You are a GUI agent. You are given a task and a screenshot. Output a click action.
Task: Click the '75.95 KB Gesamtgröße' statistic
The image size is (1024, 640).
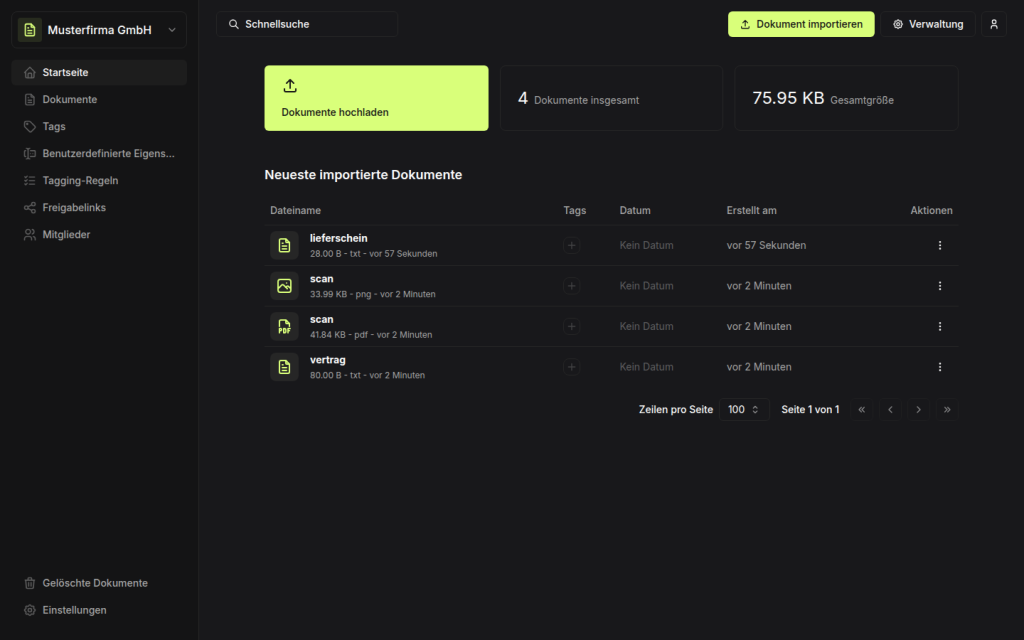(x=846, y=98)
